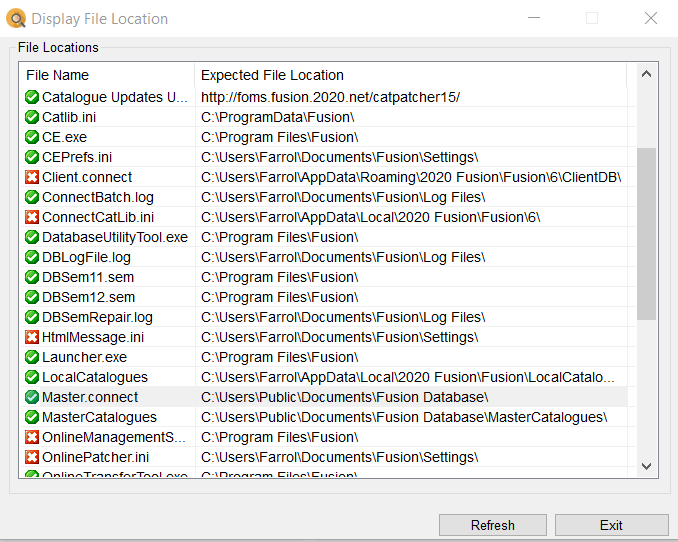Click the Settings path for CEPrefs.ini
678x542 pixels.
tap(340, 157)
